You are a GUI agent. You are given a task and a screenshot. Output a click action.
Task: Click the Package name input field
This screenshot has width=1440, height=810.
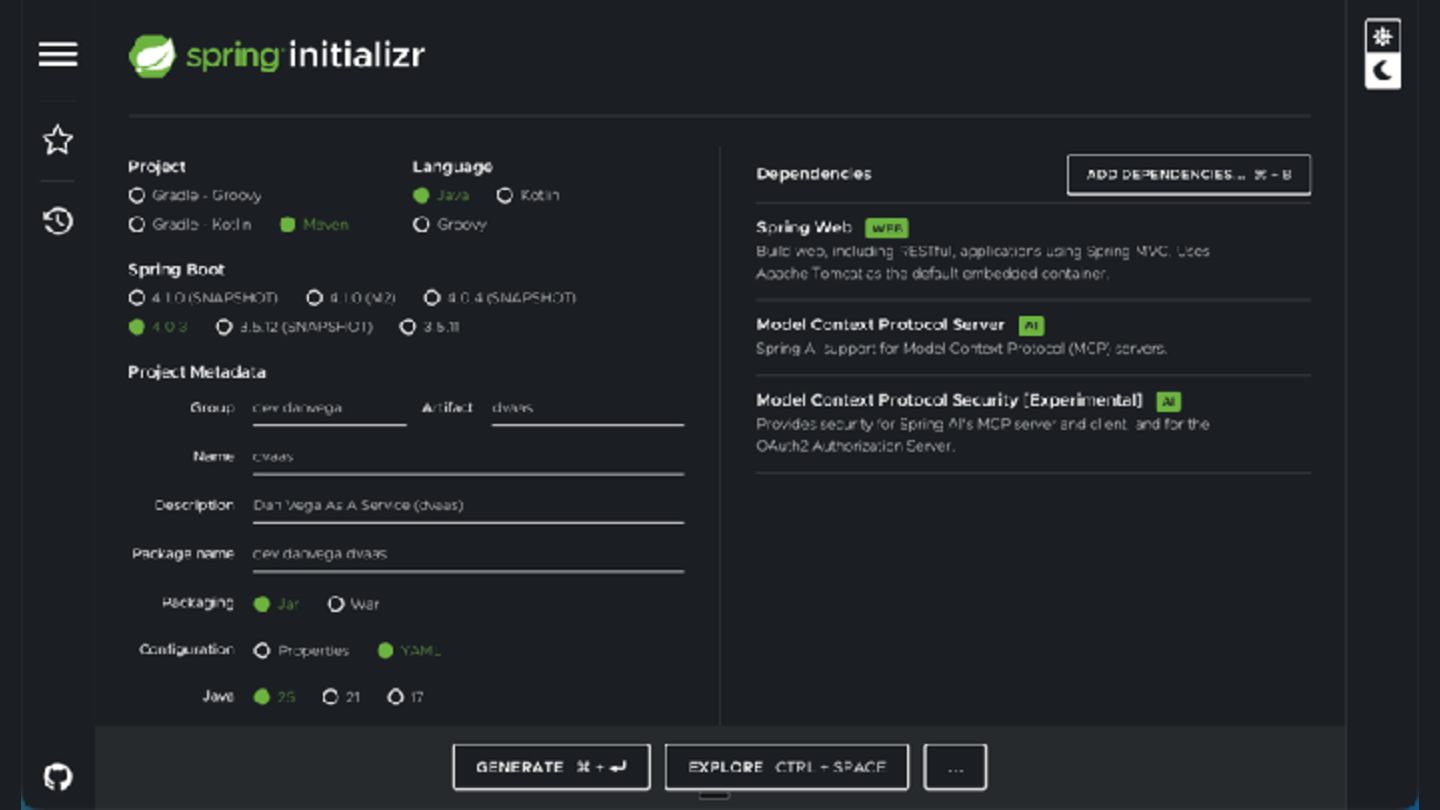468,554
